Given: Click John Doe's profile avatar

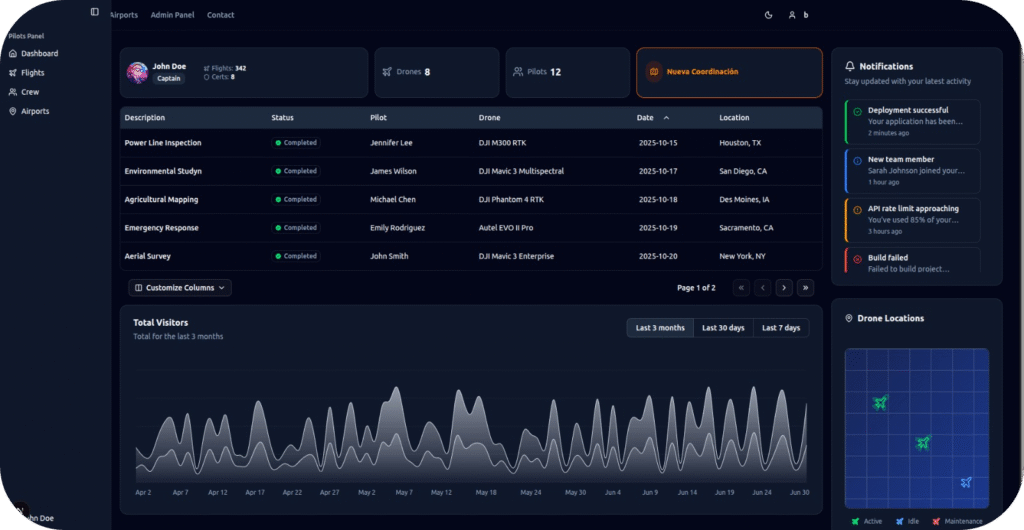Looking at the screenshot, I should tap(138, 72).
